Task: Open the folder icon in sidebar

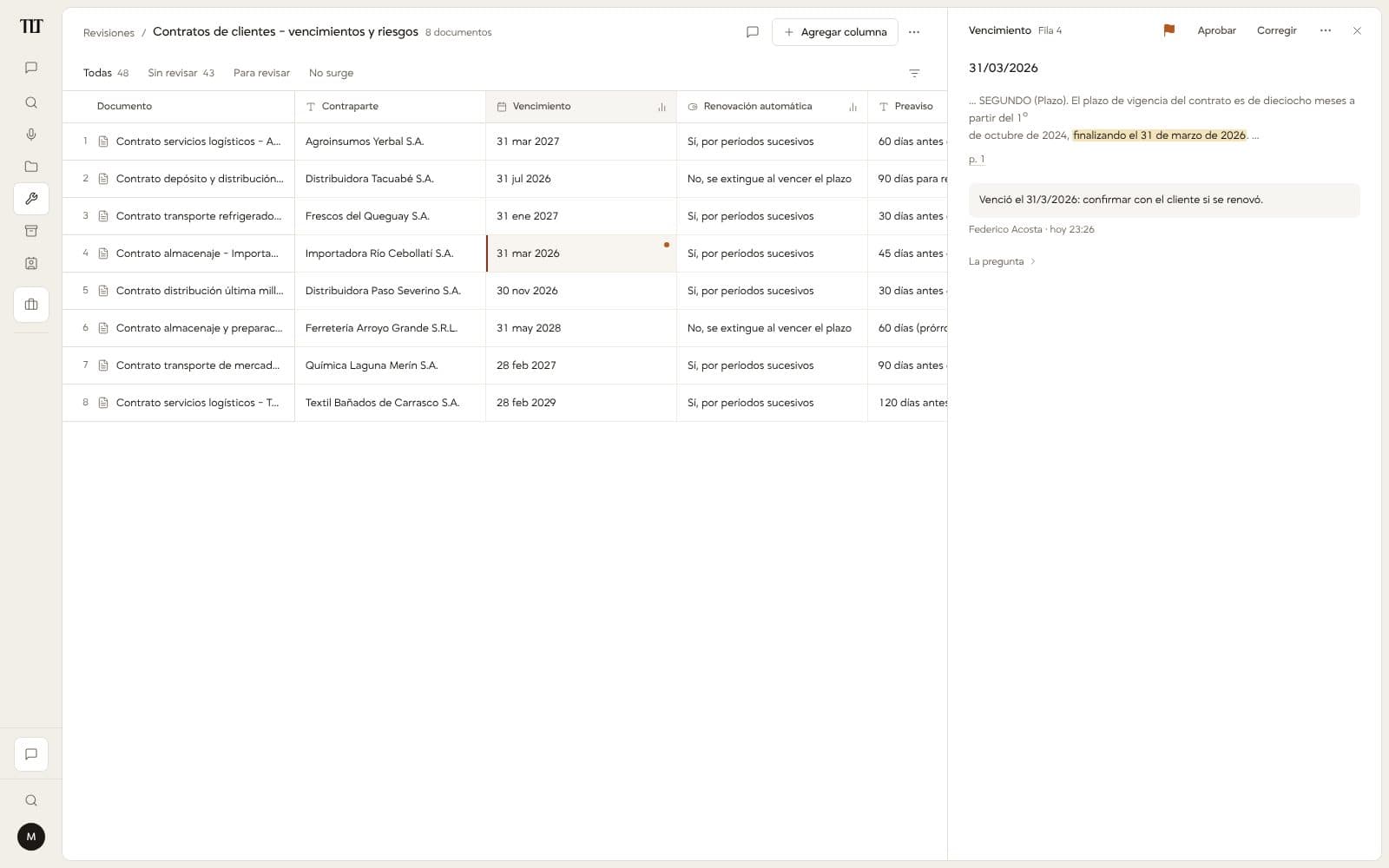Action: (31, 167)
